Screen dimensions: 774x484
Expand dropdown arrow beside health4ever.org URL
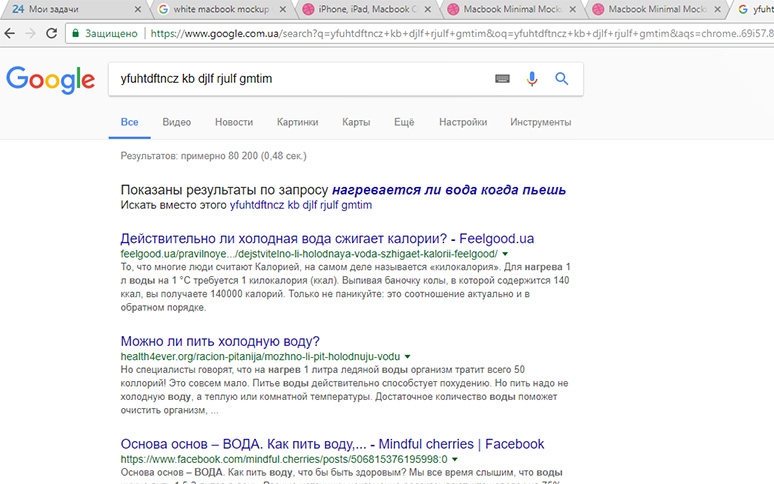(408, 357)
